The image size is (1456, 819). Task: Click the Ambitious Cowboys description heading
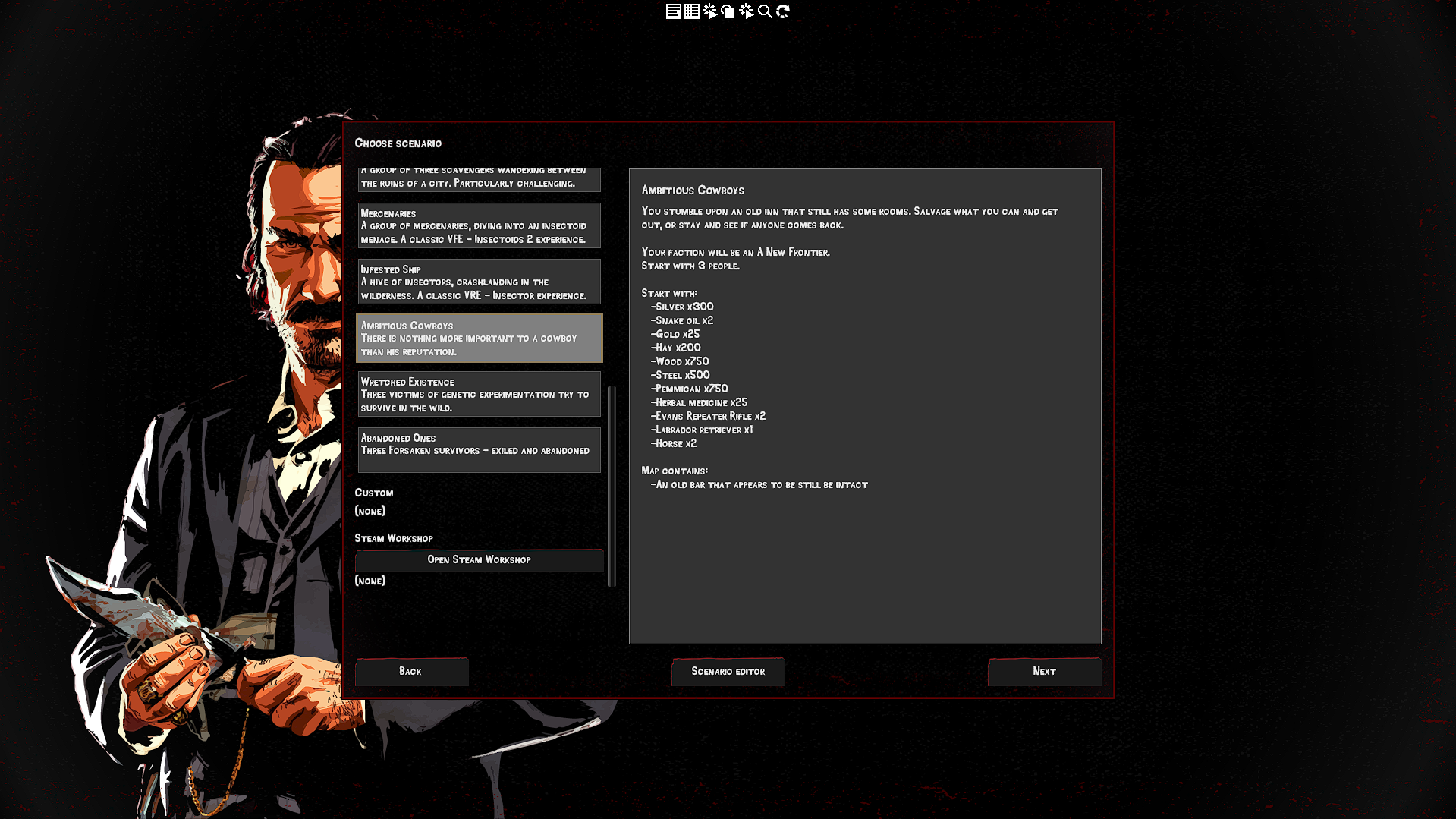[x=693, y=191]
